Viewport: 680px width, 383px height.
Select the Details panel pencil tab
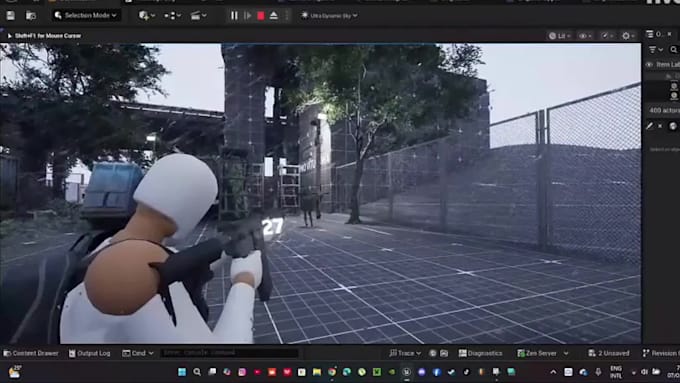coord(650,126)
